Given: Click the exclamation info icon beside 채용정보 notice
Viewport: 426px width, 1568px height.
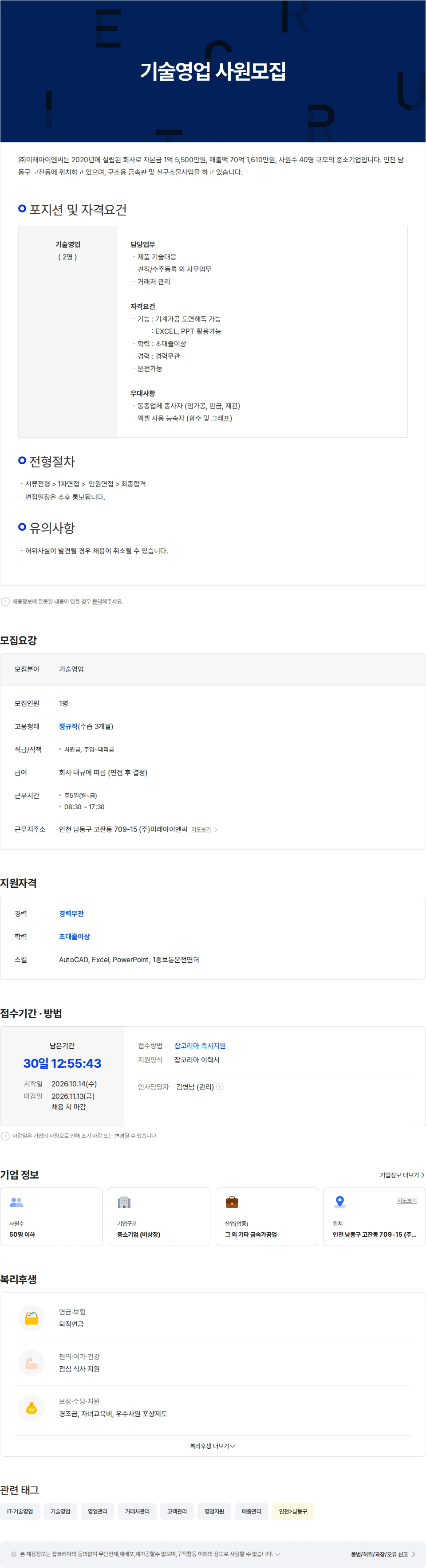Looking at the screenshot, I should tap(5, 601).
